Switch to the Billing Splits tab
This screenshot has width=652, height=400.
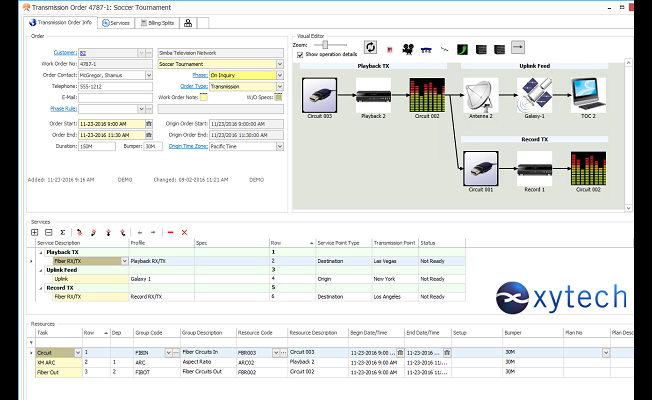coord(158,21)
